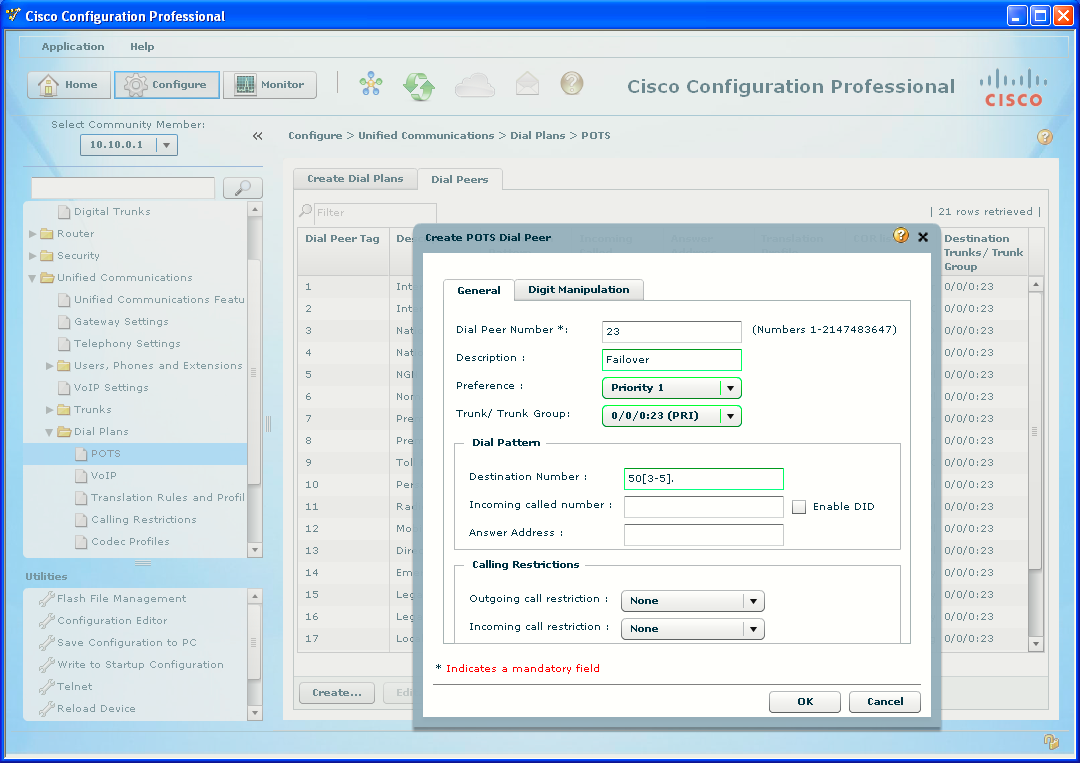Image resolution: width=1080 pixels, height=763 pixels.
Task: Click the Cisco logo
Action: pyautogui.click(x=1013, y=87)
